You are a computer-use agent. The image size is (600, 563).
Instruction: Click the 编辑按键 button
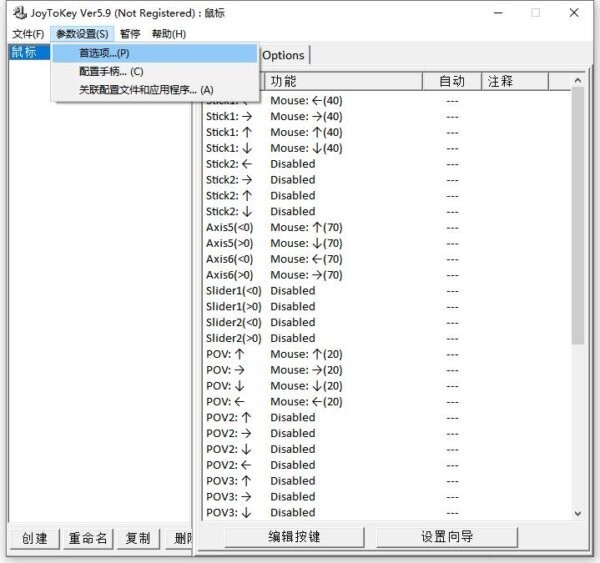pos(294,537)
